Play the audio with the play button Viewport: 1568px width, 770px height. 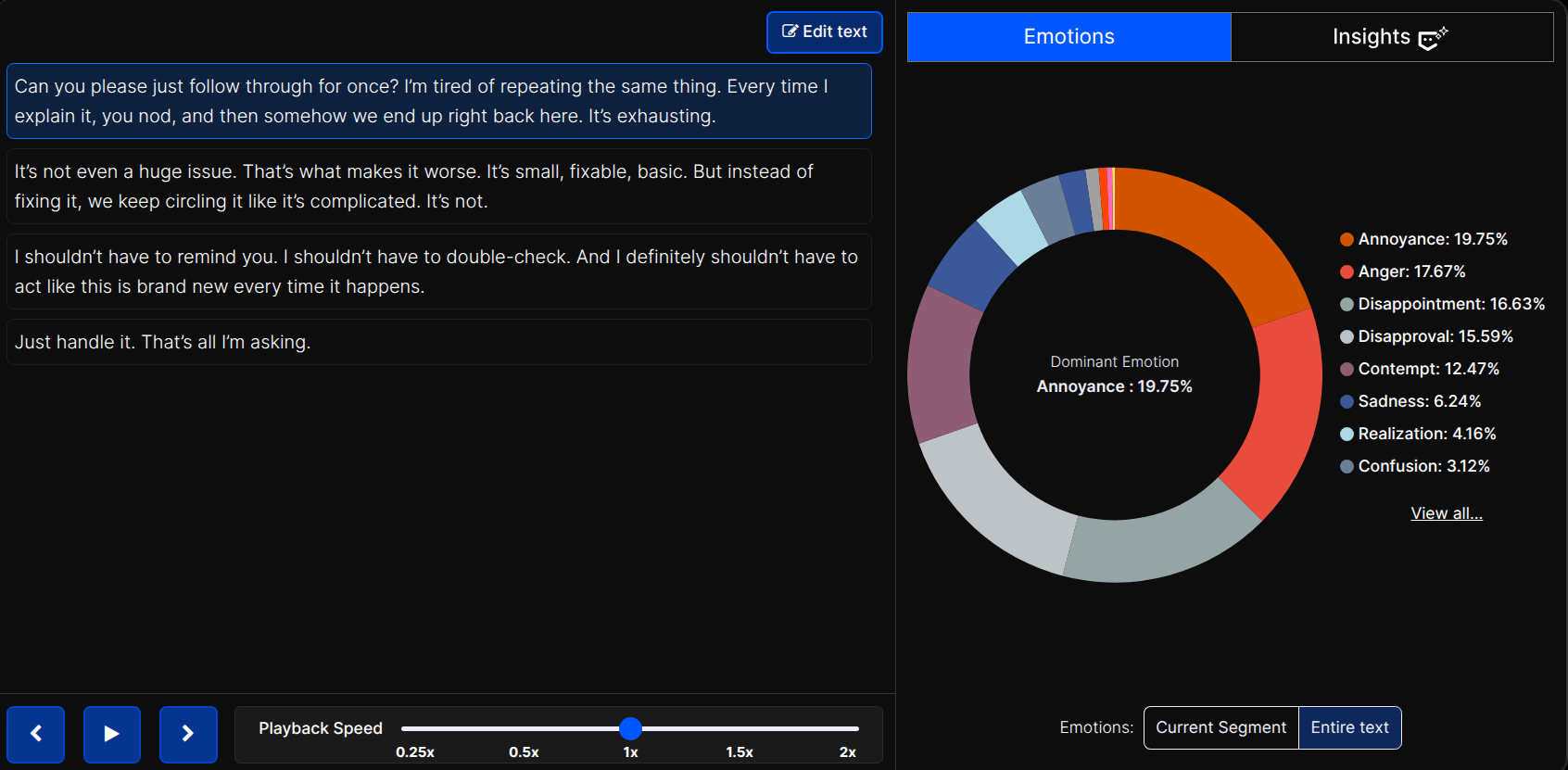tap(111, 734)
